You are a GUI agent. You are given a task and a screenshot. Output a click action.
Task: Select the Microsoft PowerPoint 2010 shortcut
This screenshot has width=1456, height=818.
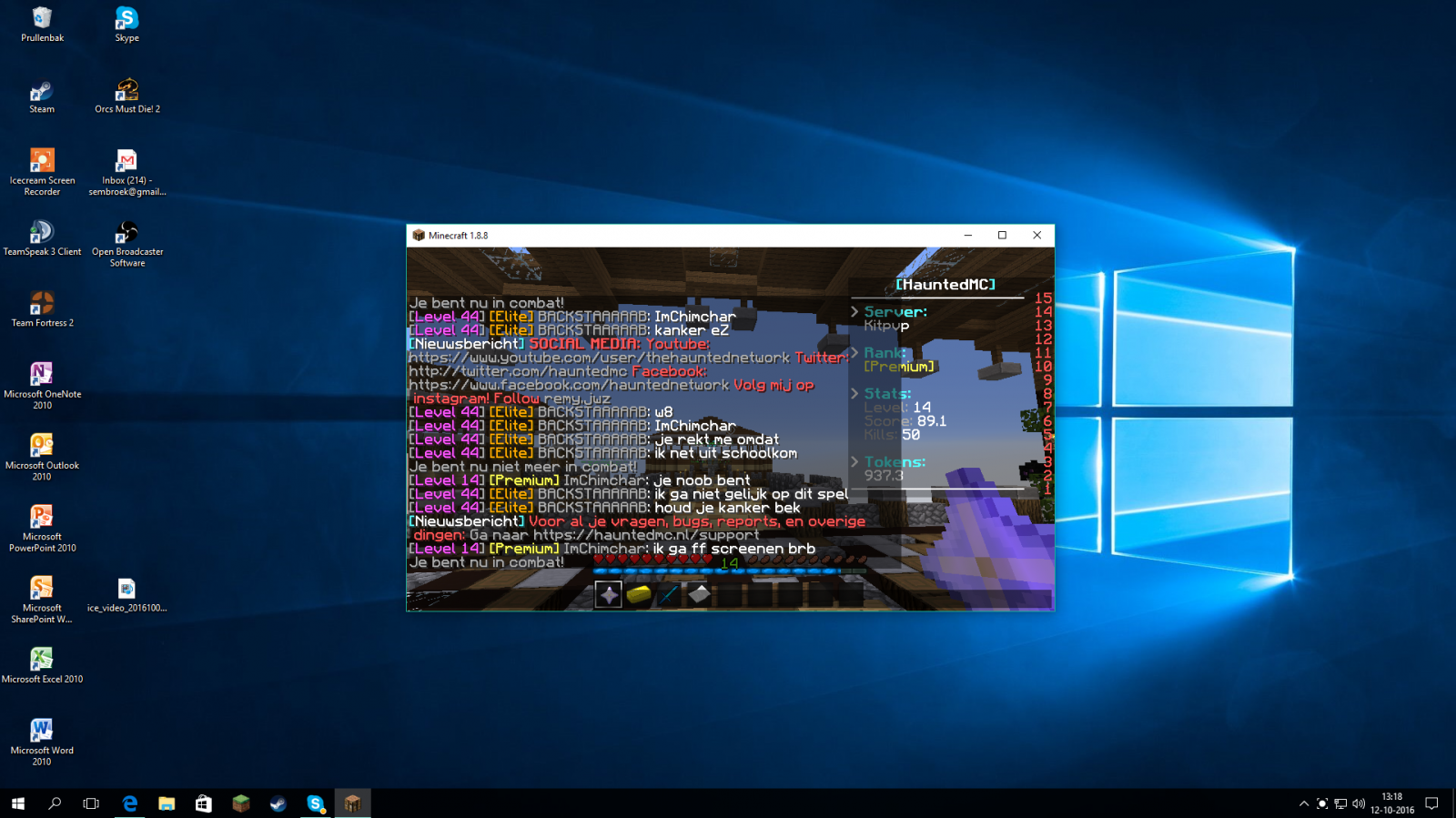(42, 529)
